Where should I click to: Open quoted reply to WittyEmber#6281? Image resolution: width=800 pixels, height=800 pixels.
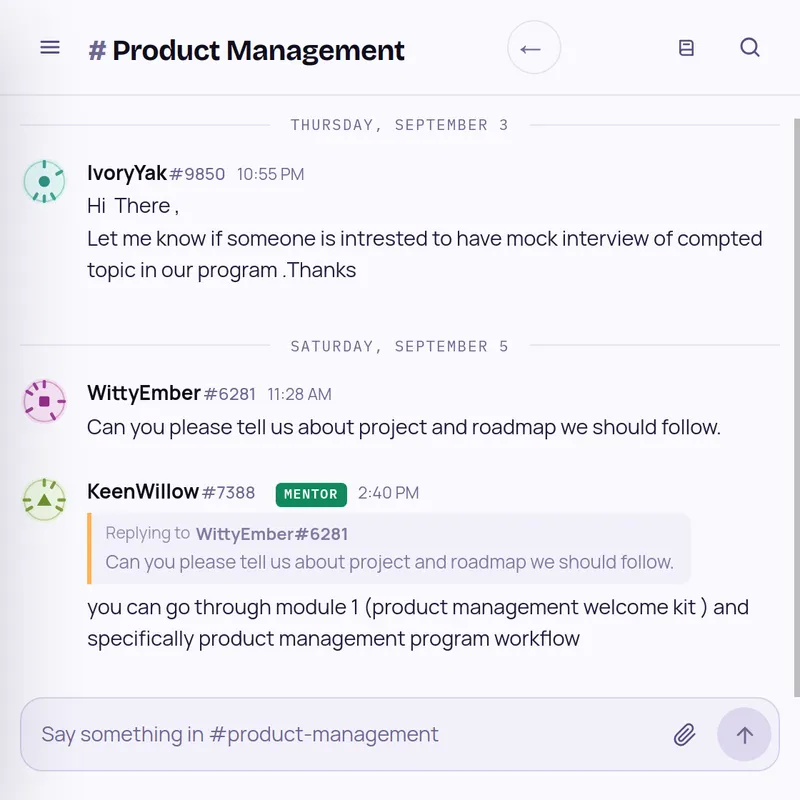coord(389,548)
